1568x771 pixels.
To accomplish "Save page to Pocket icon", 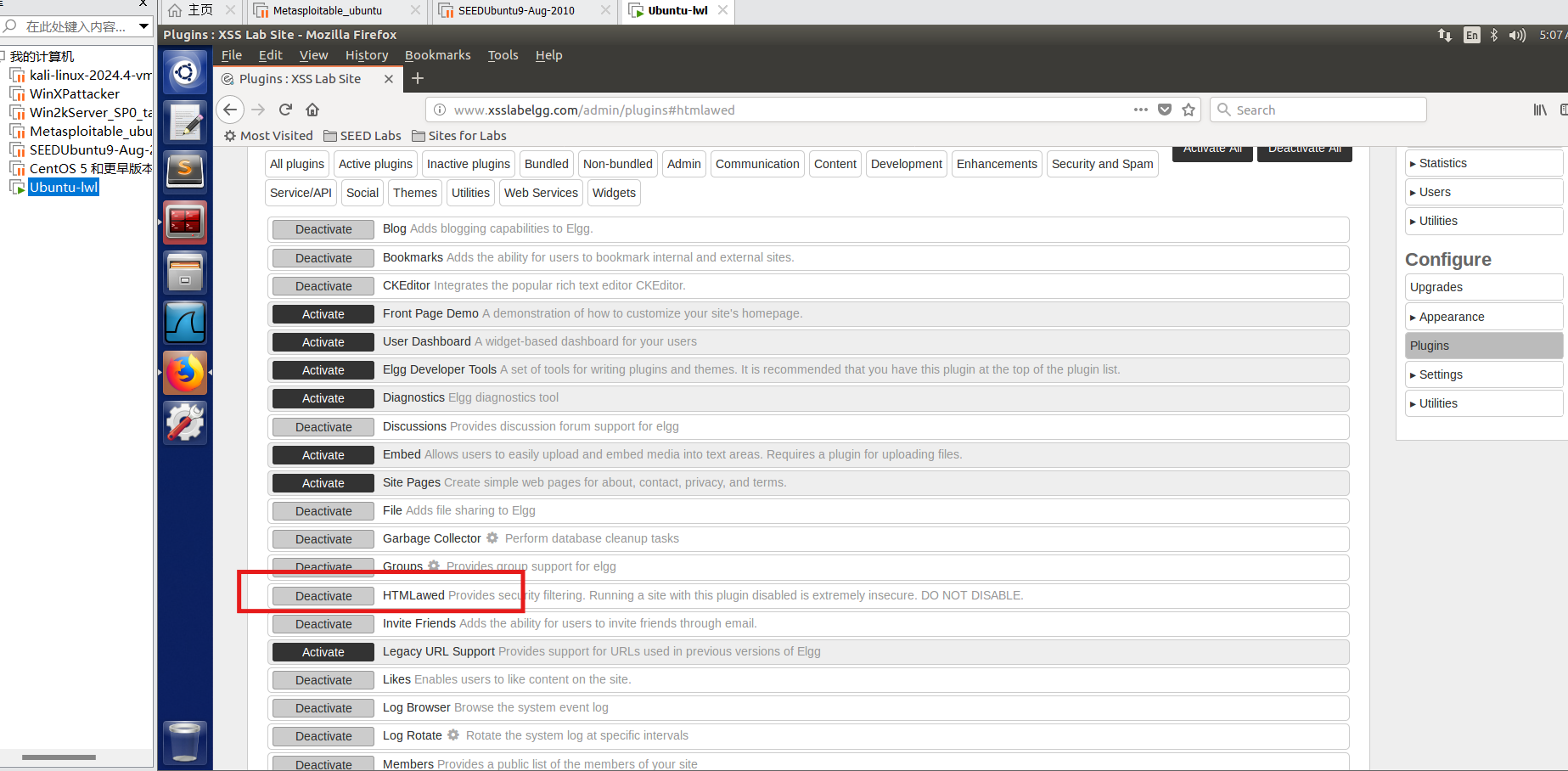I will [1165, 110].
